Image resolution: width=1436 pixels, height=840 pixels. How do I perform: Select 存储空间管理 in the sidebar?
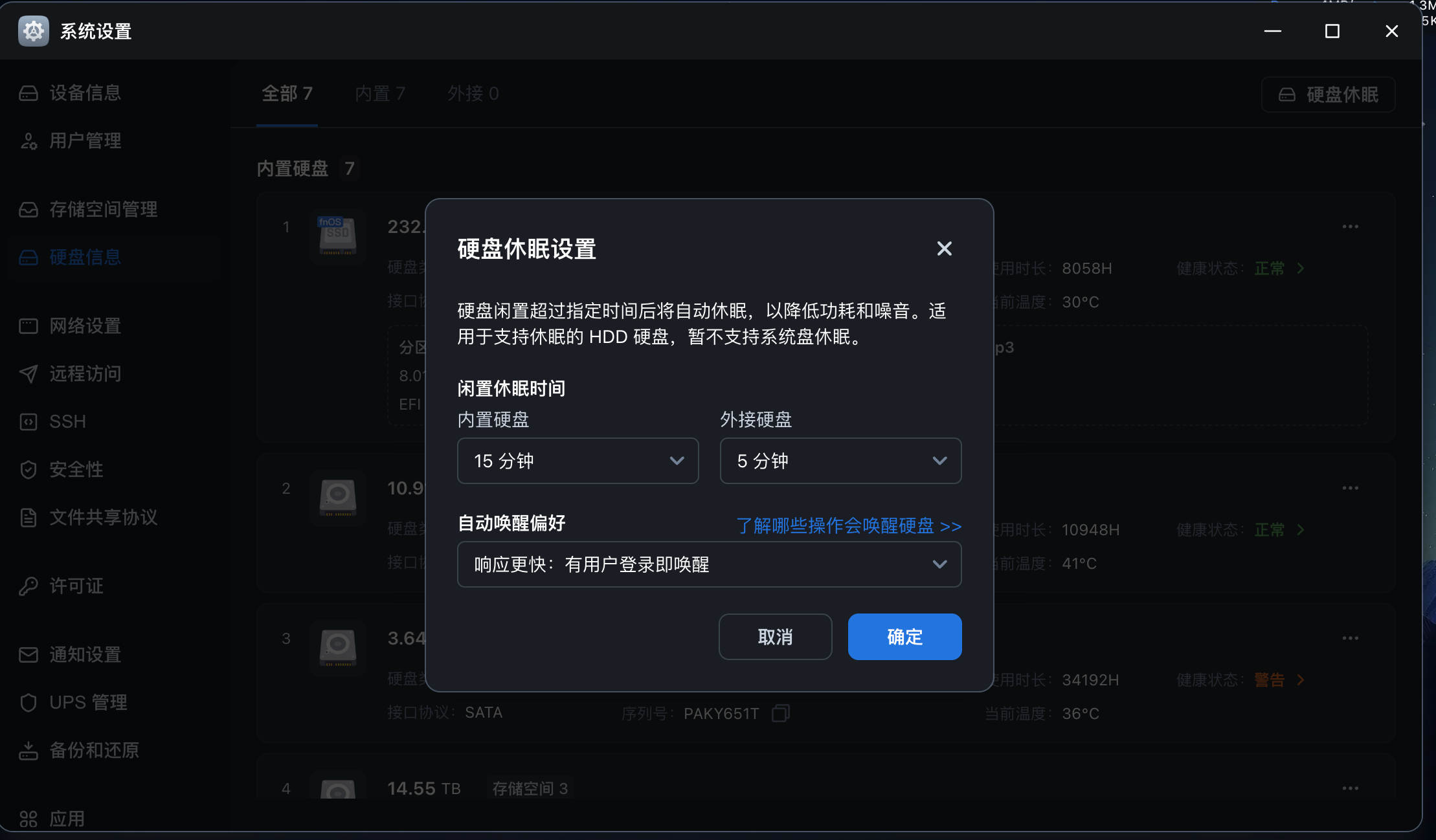point(104,209)
